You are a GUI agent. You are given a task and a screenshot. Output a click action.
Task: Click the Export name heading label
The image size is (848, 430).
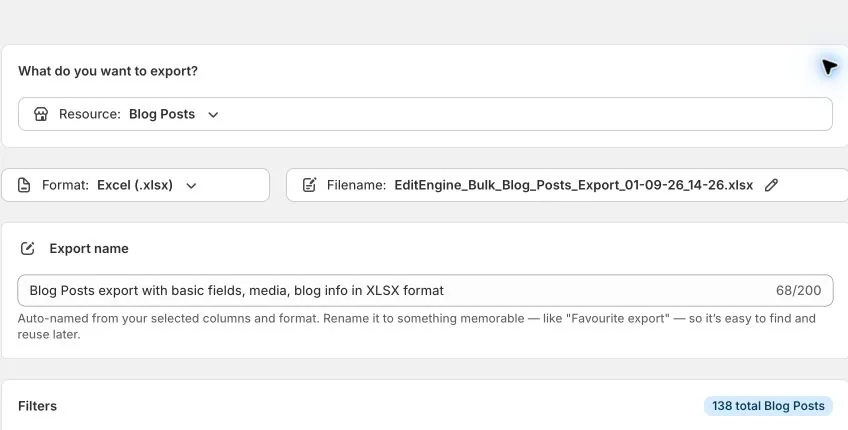point(89,248)
